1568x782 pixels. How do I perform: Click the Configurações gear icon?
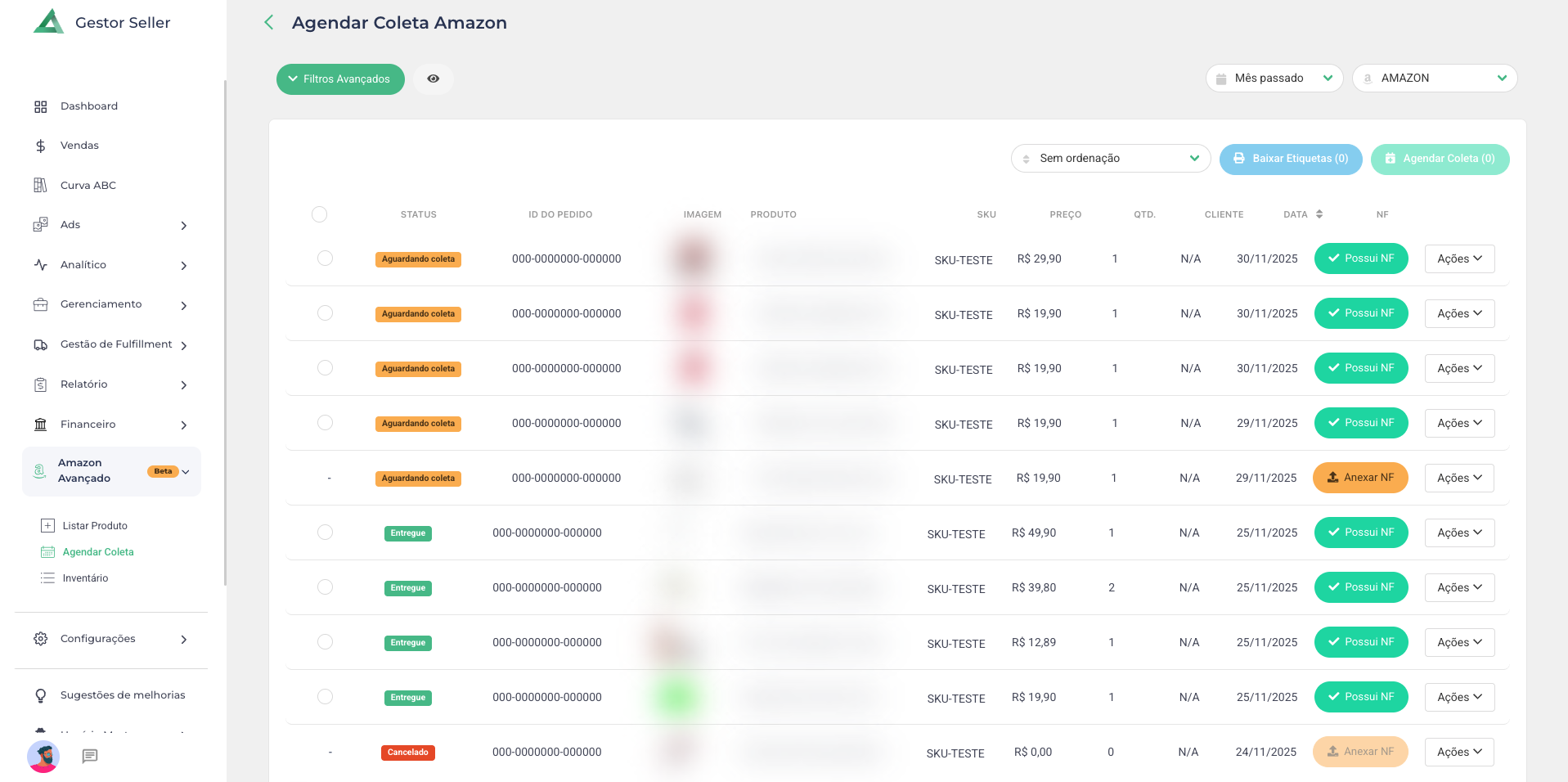pos(40,639)
